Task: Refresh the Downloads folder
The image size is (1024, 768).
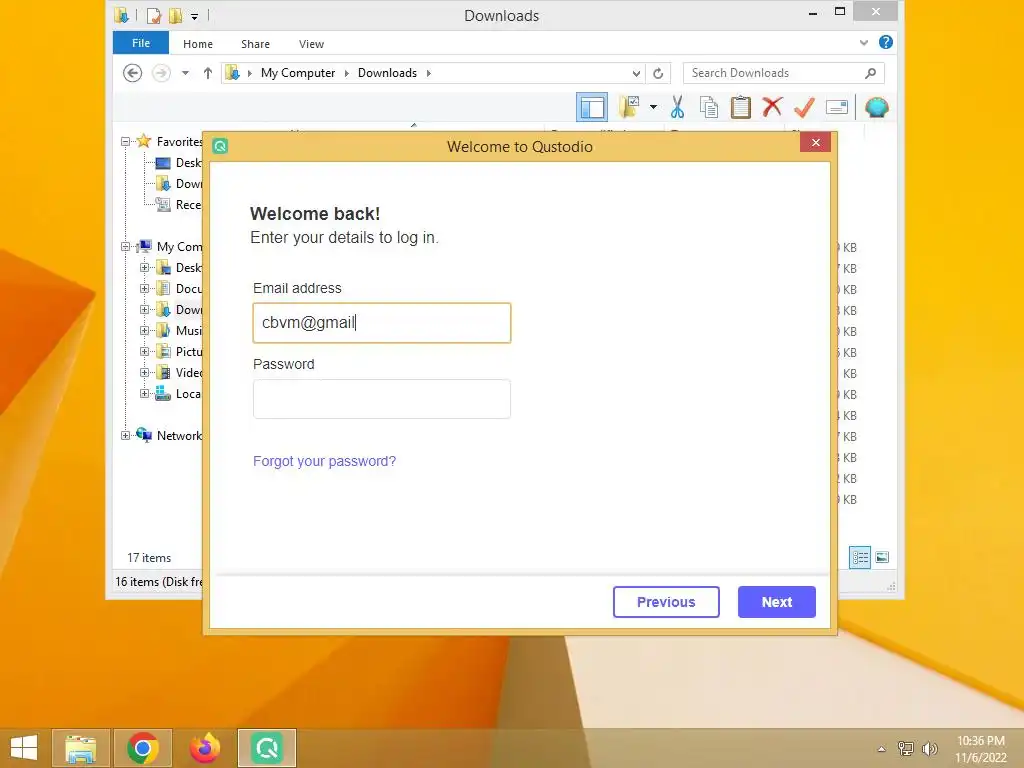Action: click(658, 74)
